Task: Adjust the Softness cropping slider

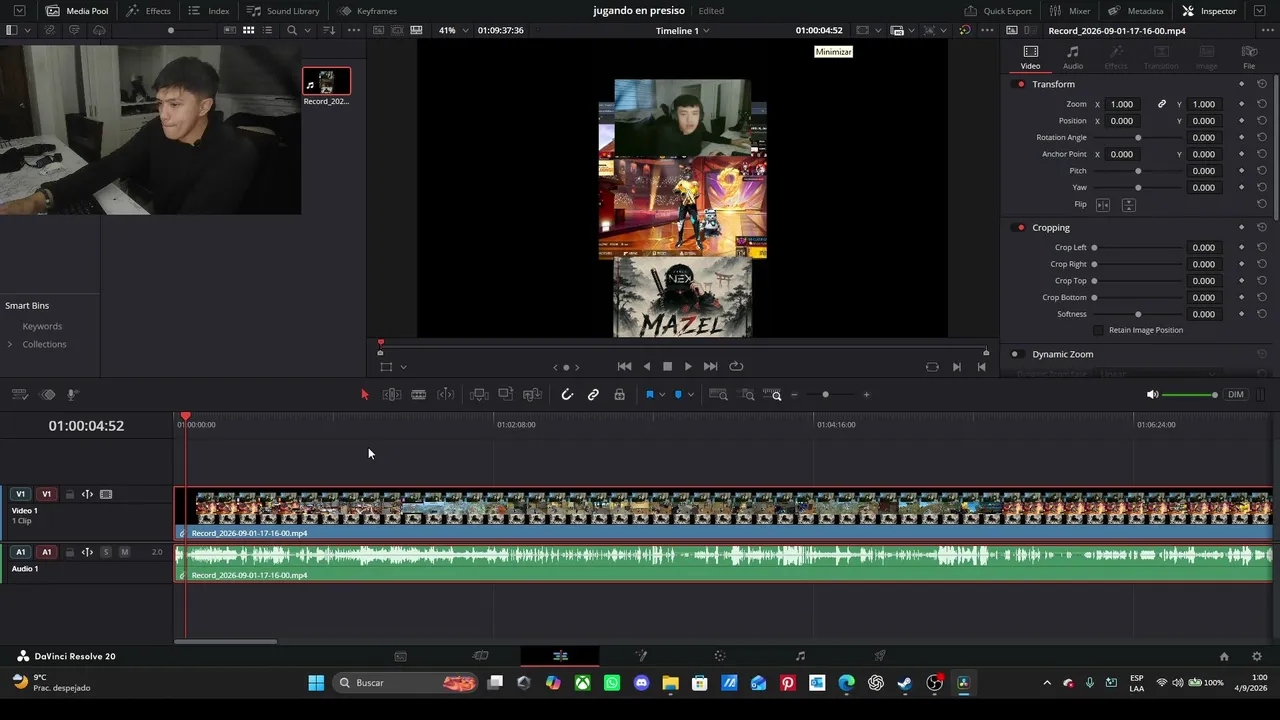Action: pos(1138,314)
